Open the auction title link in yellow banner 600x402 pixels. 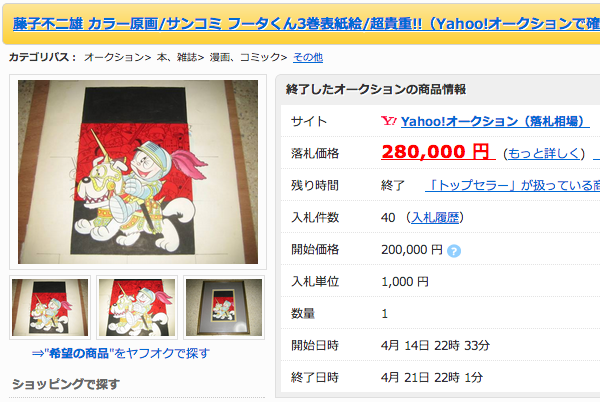(x=307, y=24)
